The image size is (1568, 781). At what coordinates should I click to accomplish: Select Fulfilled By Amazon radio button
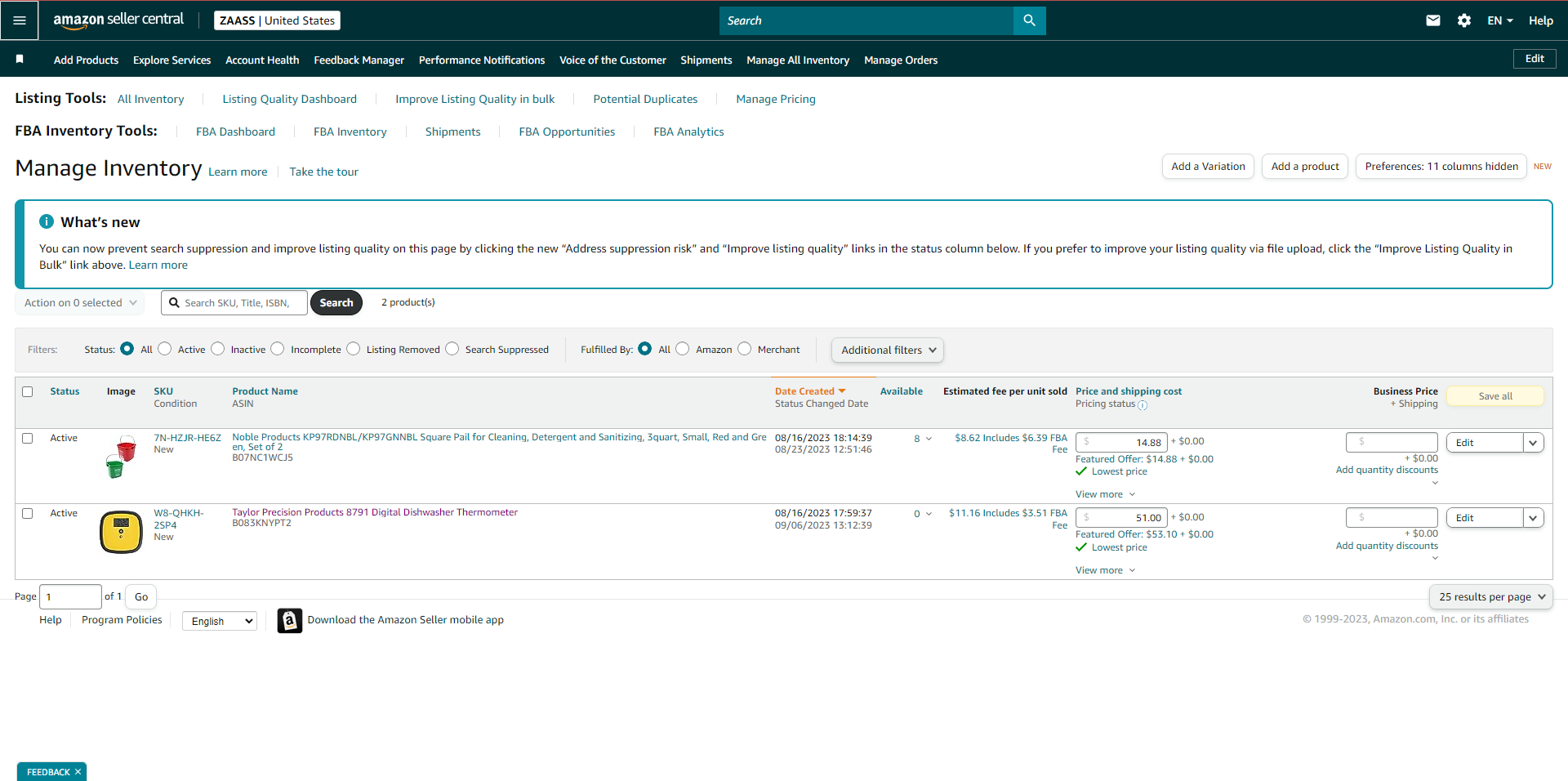683,349
